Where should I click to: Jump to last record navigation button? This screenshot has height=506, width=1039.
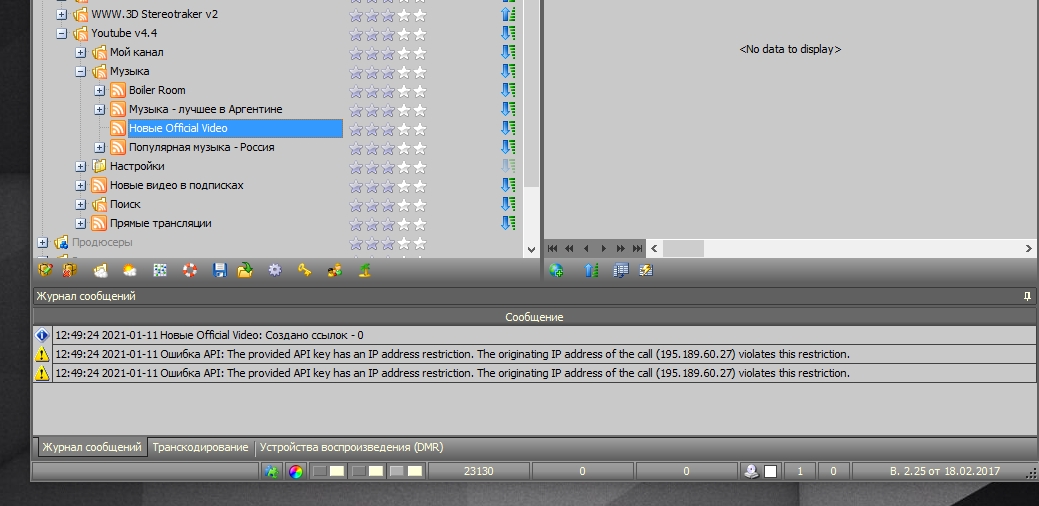[635, 248]
